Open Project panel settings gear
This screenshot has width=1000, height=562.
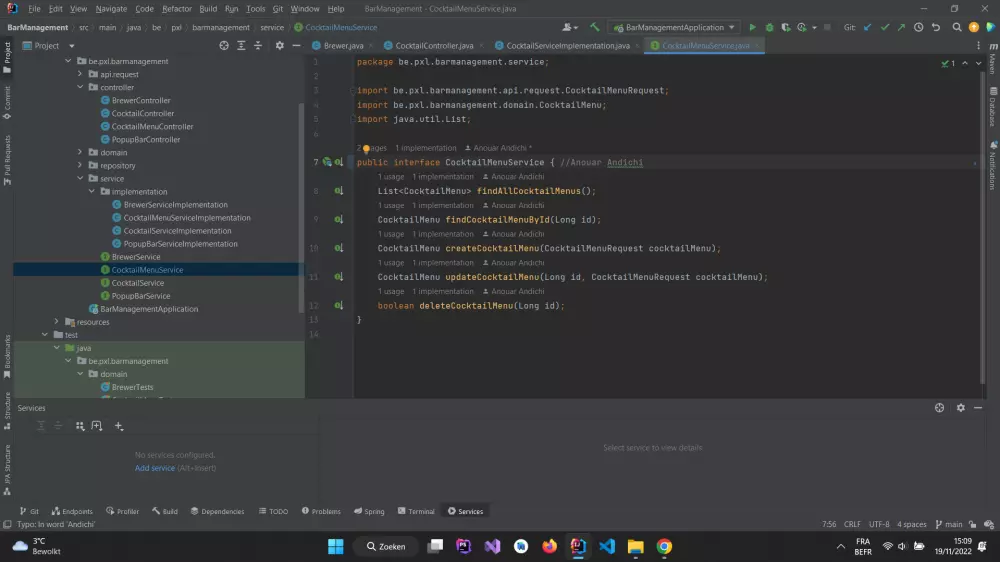(279, 46)
